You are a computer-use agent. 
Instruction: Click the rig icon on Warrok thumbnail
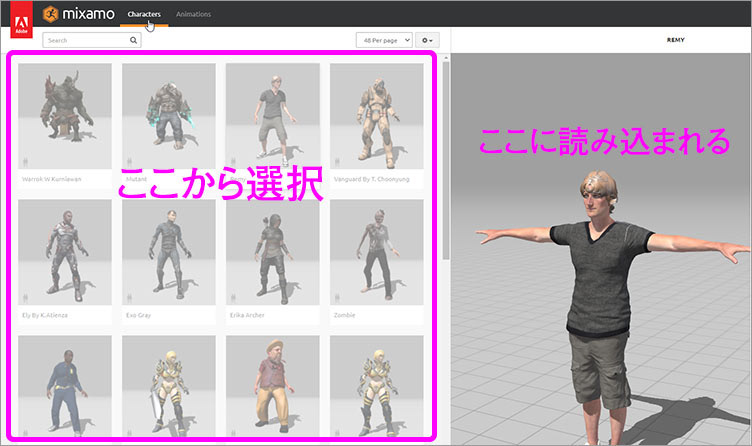point(25,162)
